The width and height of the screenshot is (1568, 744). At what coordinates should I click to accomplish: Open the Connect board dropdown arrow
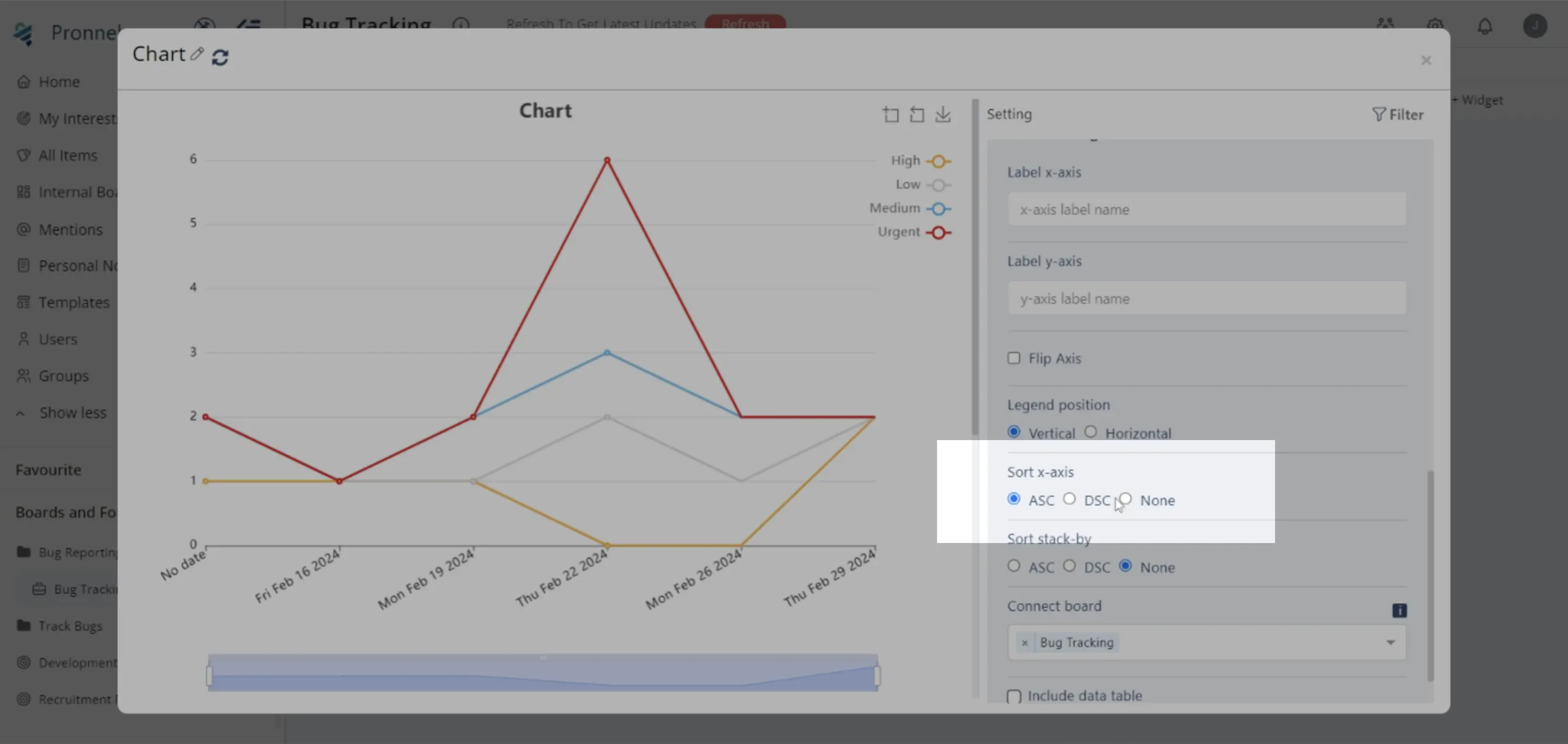[x=1391, y=642]
